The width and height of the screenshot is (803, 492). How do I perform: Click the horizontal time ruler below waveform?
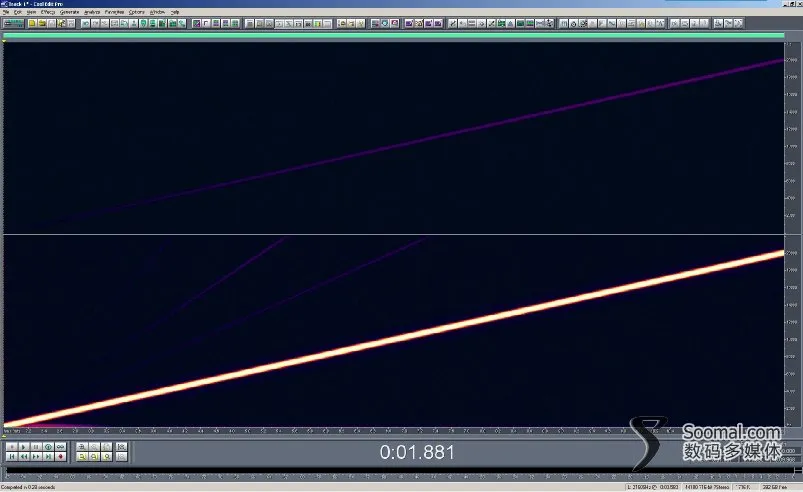click(x=393, y=431)
